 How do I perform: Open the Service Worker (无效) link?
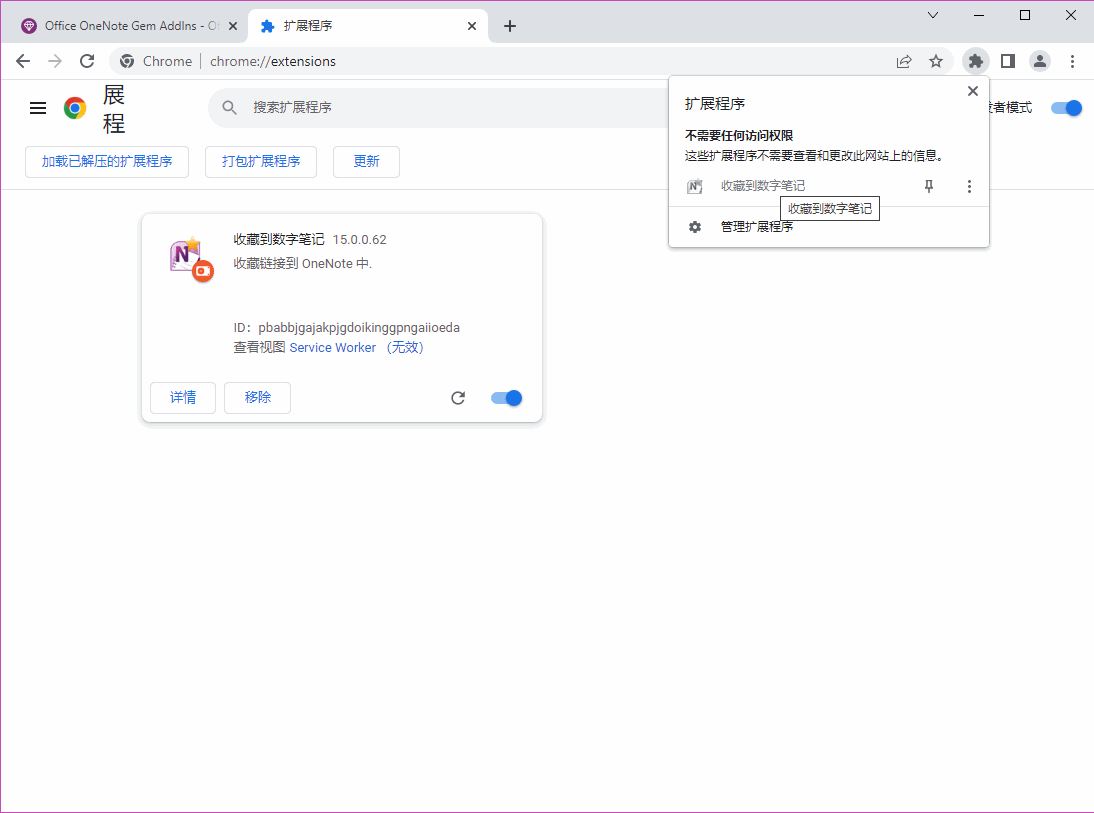(x=357, y=348)
